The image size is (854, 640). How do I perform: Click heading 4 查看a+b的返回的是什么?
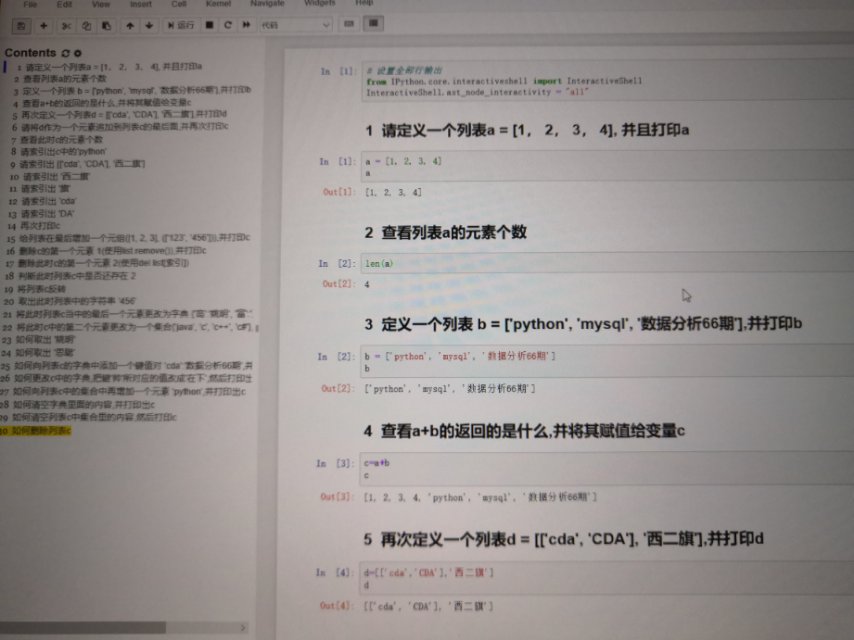[x=524, y=431]
